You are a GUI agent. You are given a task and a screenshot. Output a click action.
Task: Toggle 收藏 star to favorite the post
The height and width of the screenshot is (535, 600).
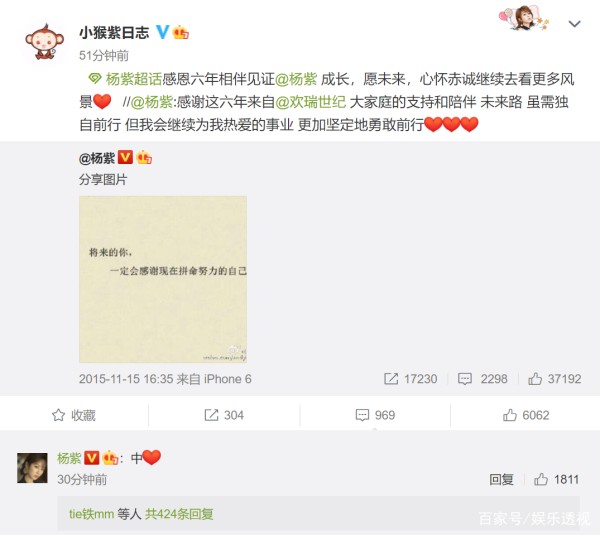74,415
